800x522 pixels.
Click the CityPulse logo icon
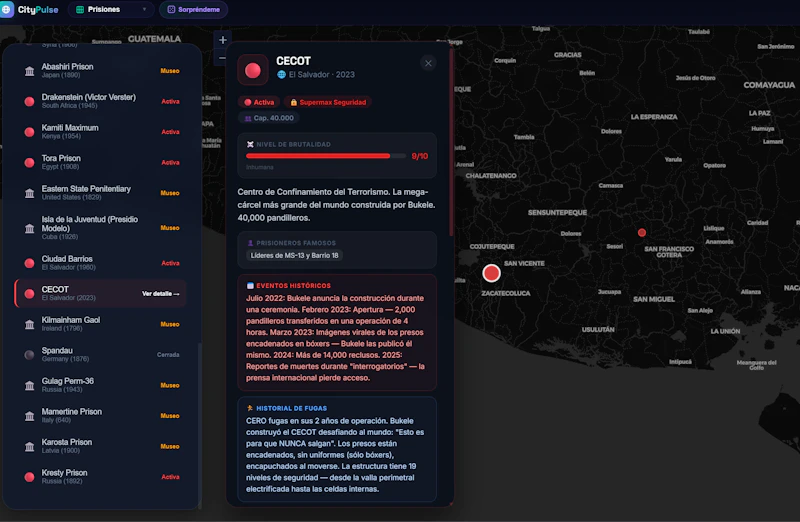[7, 9]
